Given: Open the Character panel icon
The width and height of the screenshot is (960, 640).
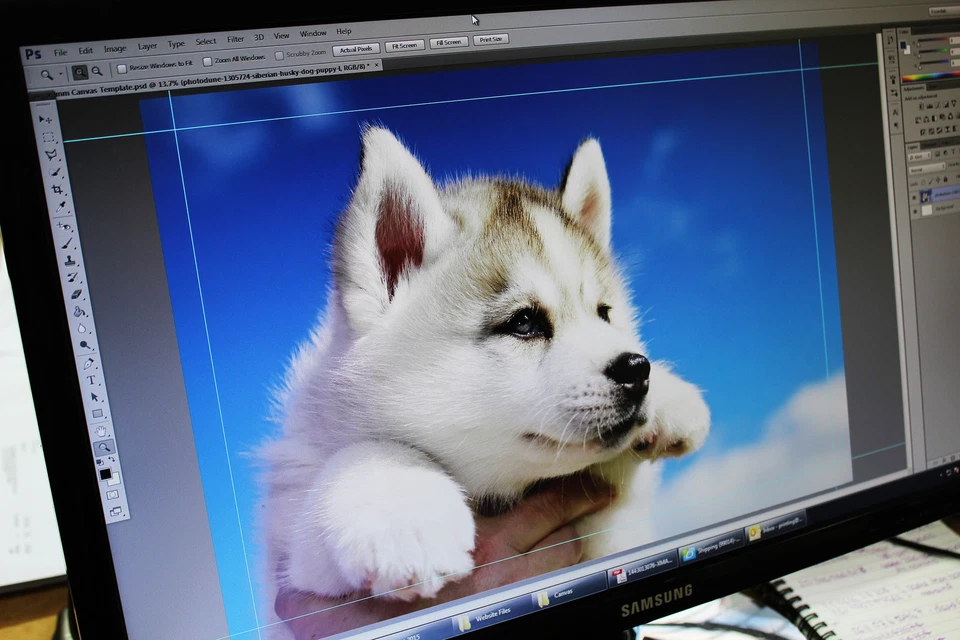Looking at the screenshot, I should (895, 113).
